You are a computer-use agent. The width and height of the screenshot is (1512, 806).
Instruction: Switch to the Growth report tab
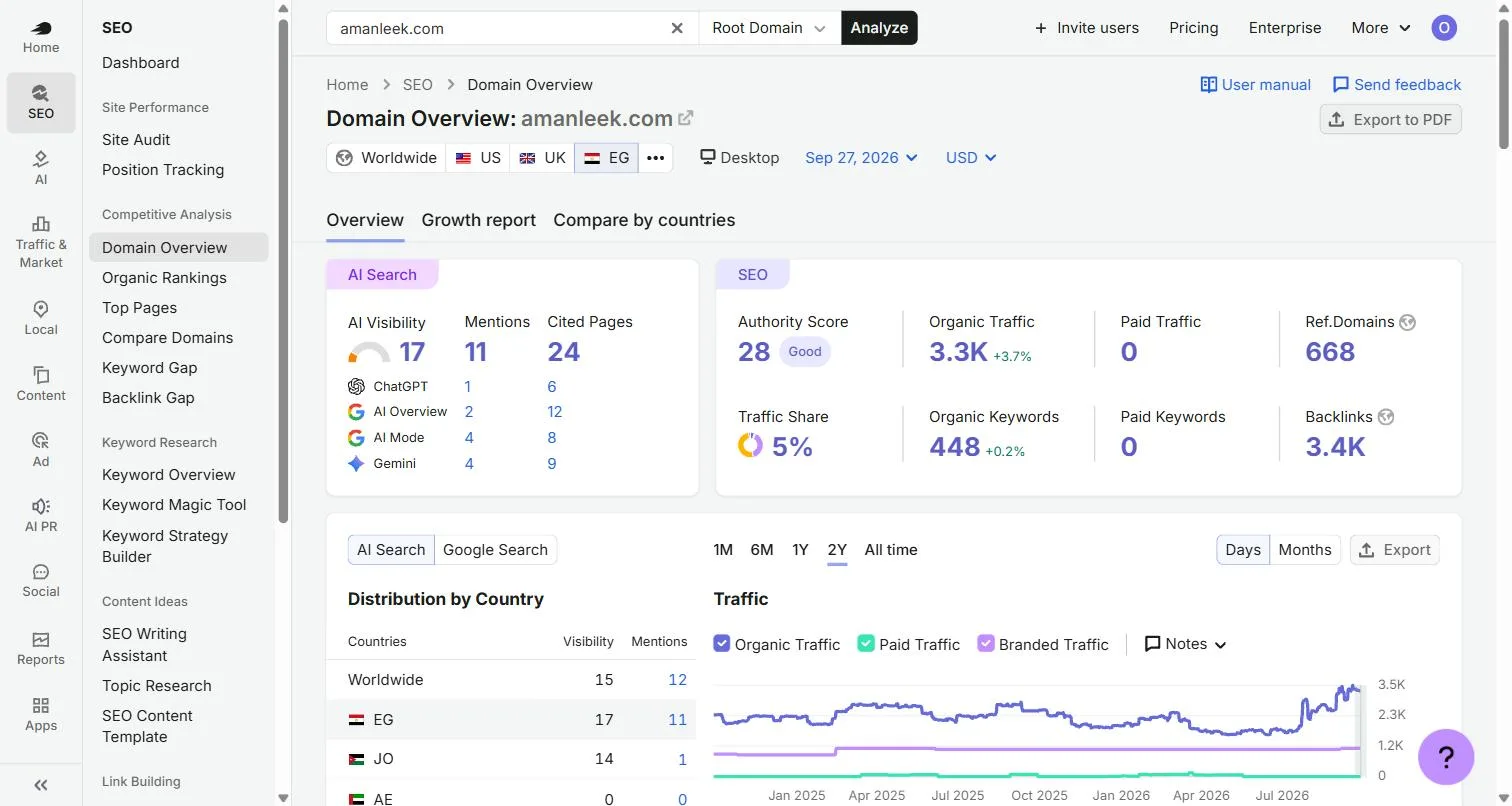tap(479, 220)
